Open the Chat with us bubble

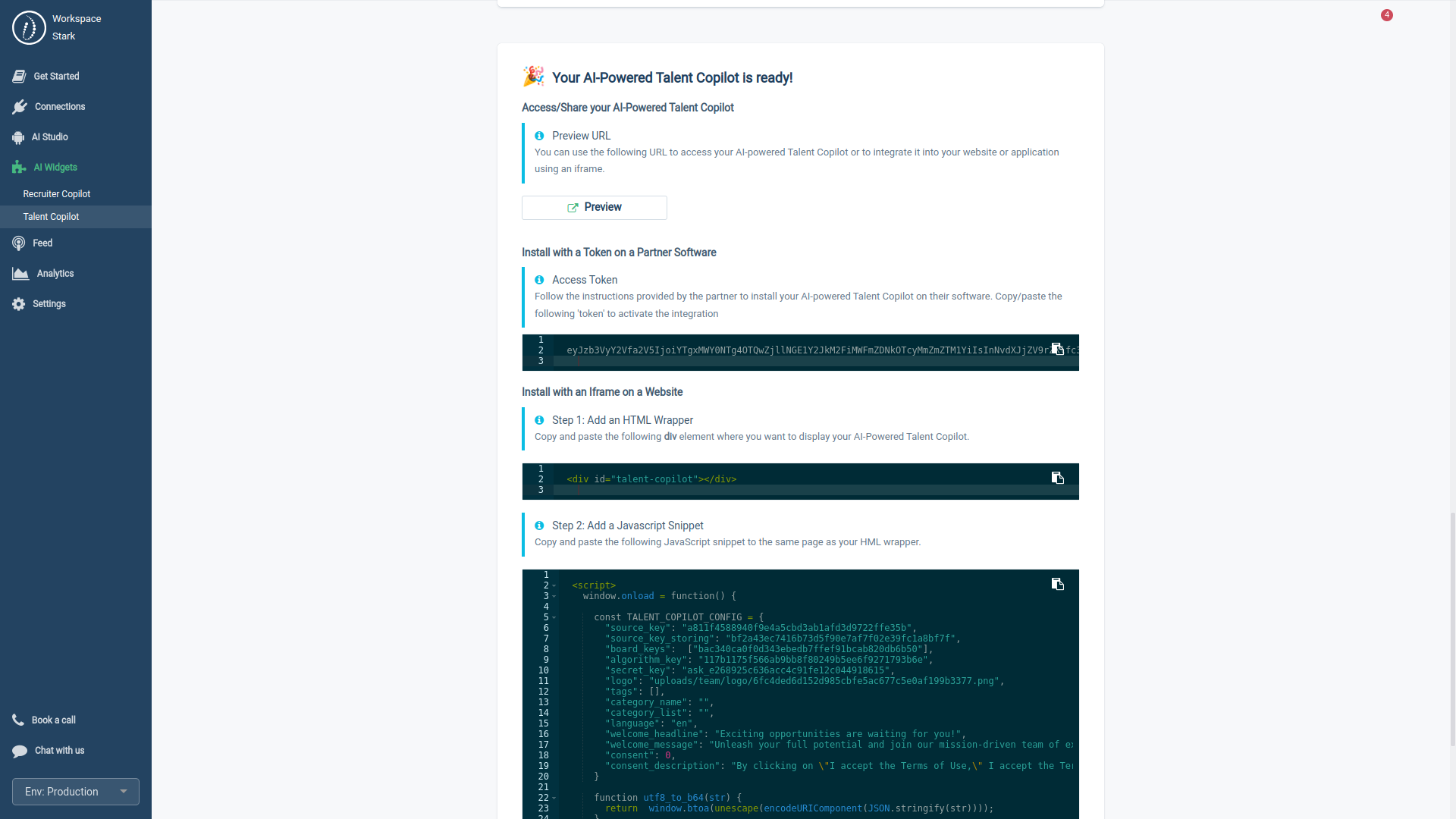click(x=59, y=751)
